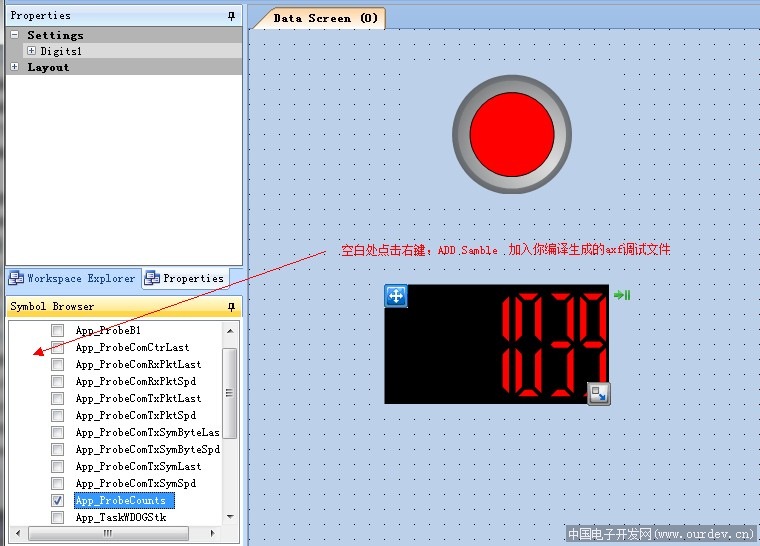Check the App_ProbeComCtrLast checkbox

pos(57,347)
